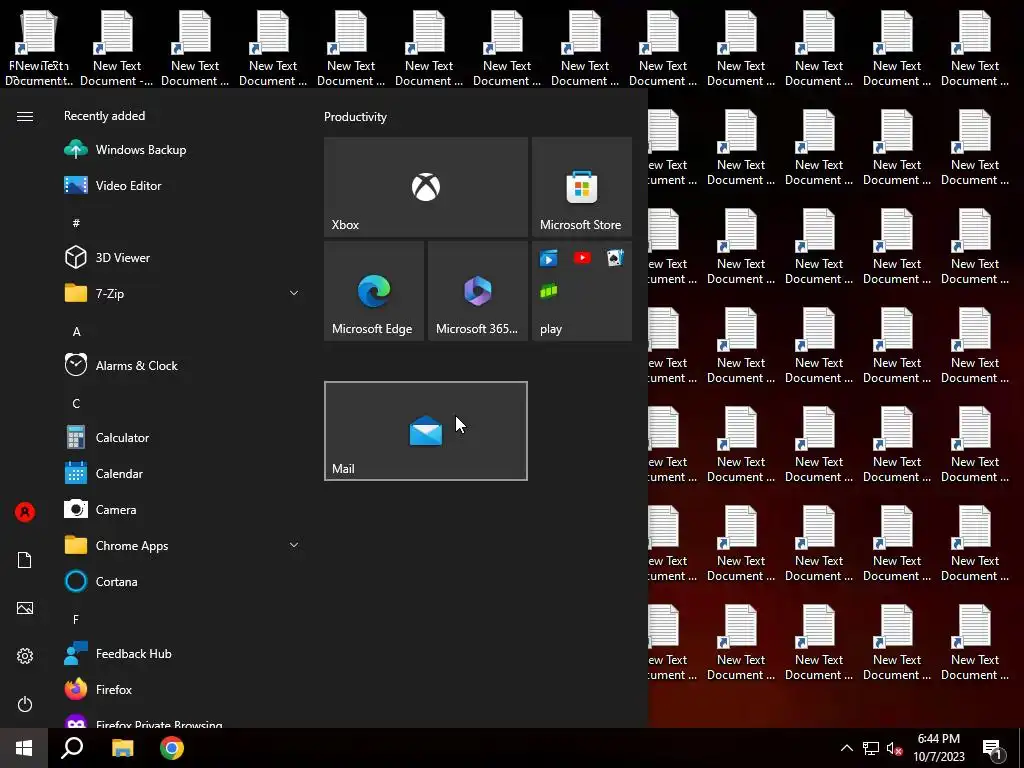This screenshot has height=768, width=1024.
Task: Open Power options in Start sidebar
Action: pyautogui.click(x=25, y=704)
